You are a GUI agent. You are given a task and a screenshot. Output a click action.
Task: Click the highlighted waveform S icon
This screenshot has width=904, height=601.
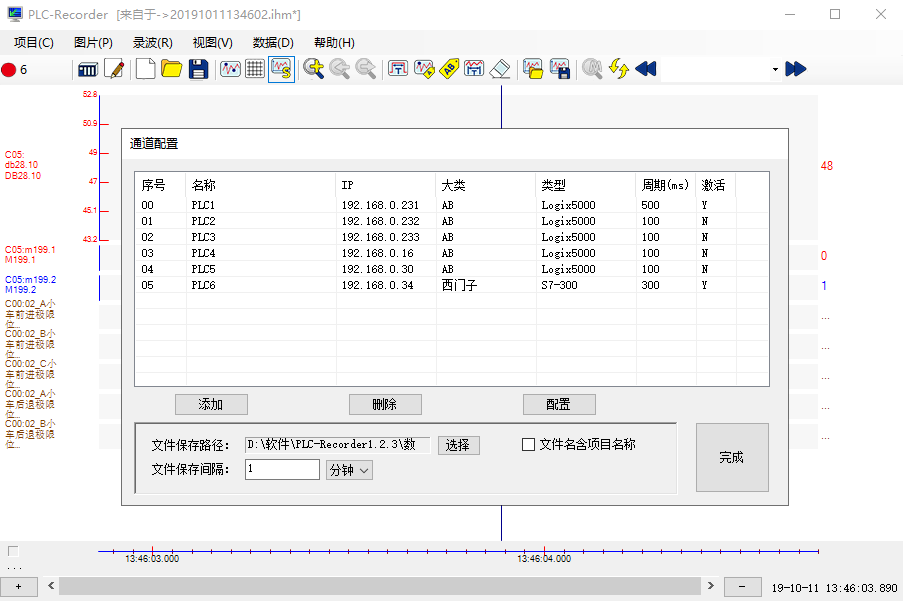281,69
